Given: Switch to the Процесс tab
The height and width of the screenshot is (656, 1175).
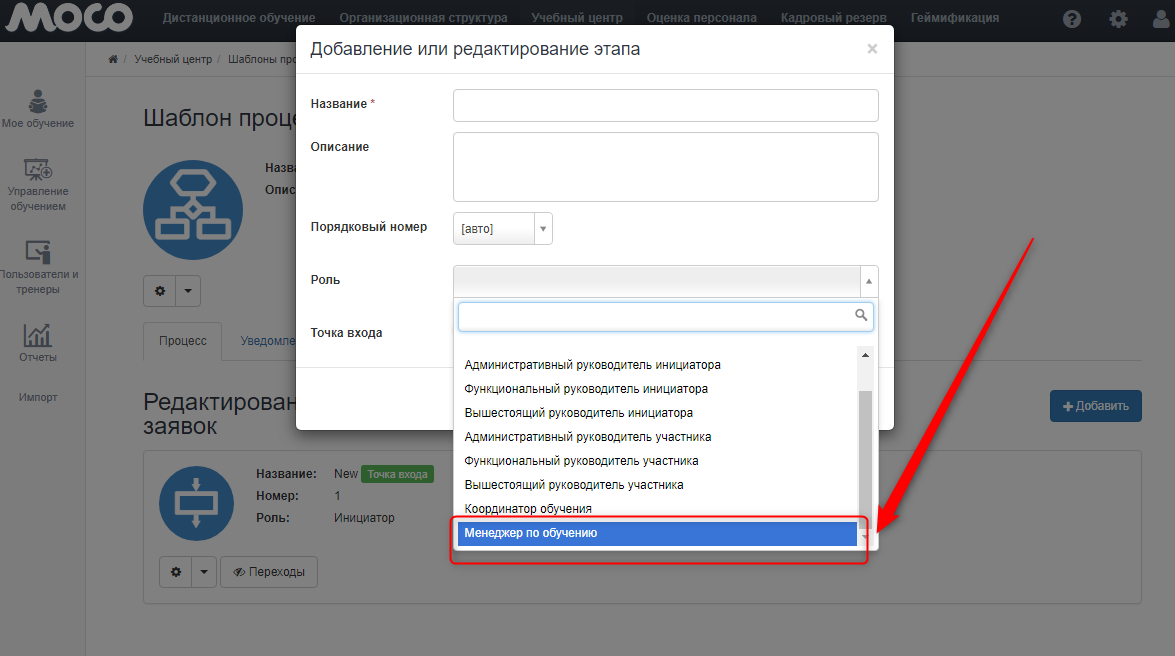Looking at the screenshot, I should click(183, 341).
